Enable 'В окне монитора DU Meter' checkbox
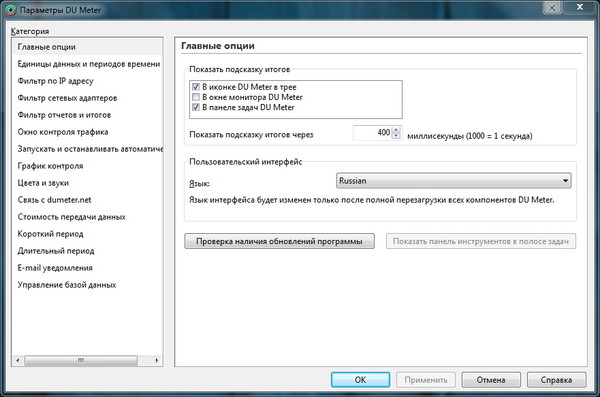Screen dimensions: 600x397 point(196,97)
